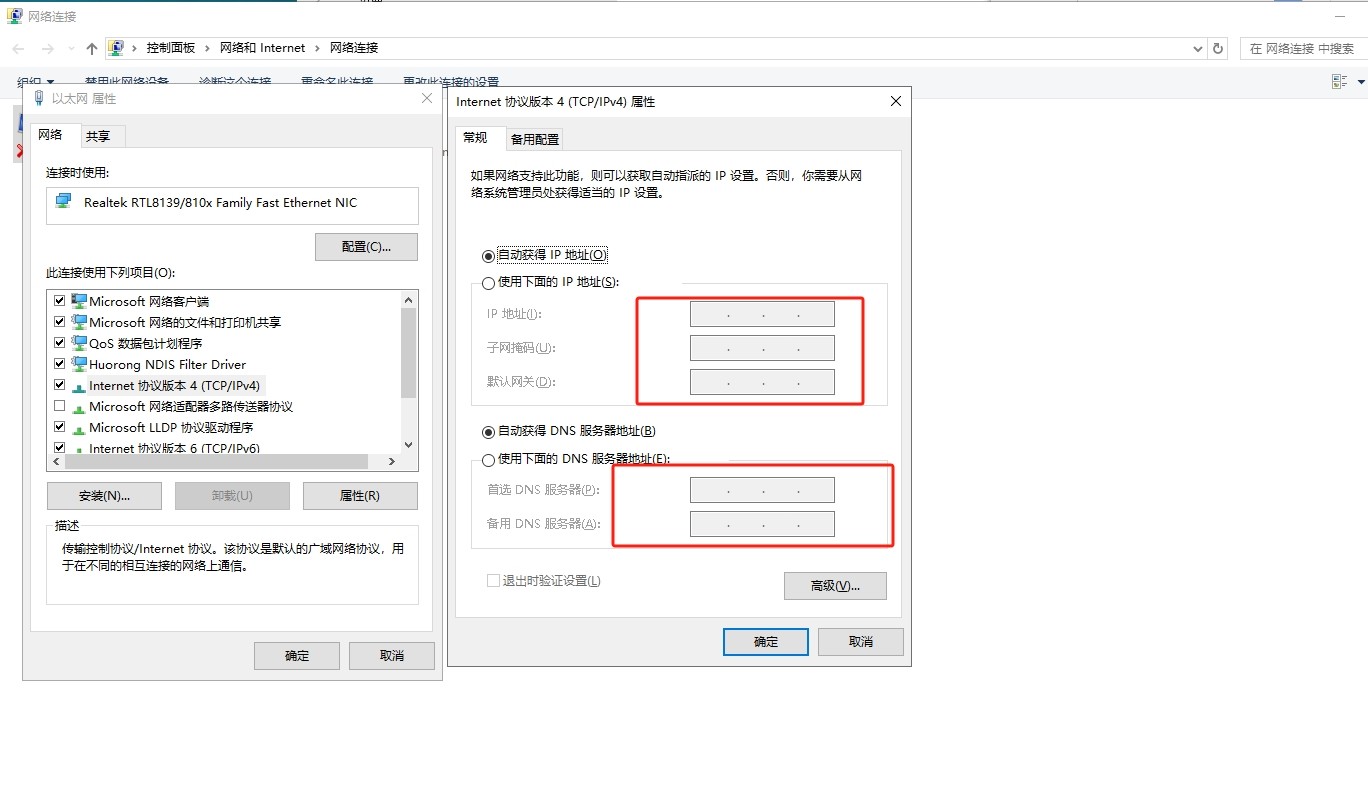This screenshot has height=805, width=1368.
Task: Click the refresh icon beside the address bar
Action: pyautogui.click(x=1218, y=48)
